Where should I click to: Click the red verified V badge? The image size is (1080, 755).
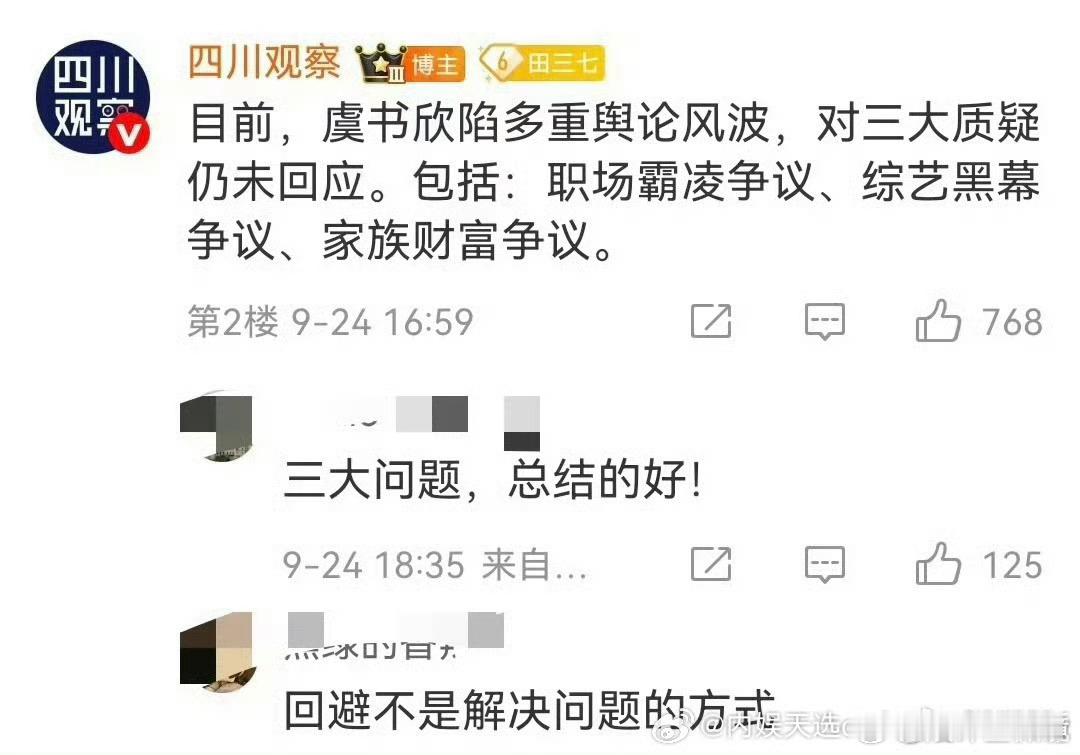[129, 134]
